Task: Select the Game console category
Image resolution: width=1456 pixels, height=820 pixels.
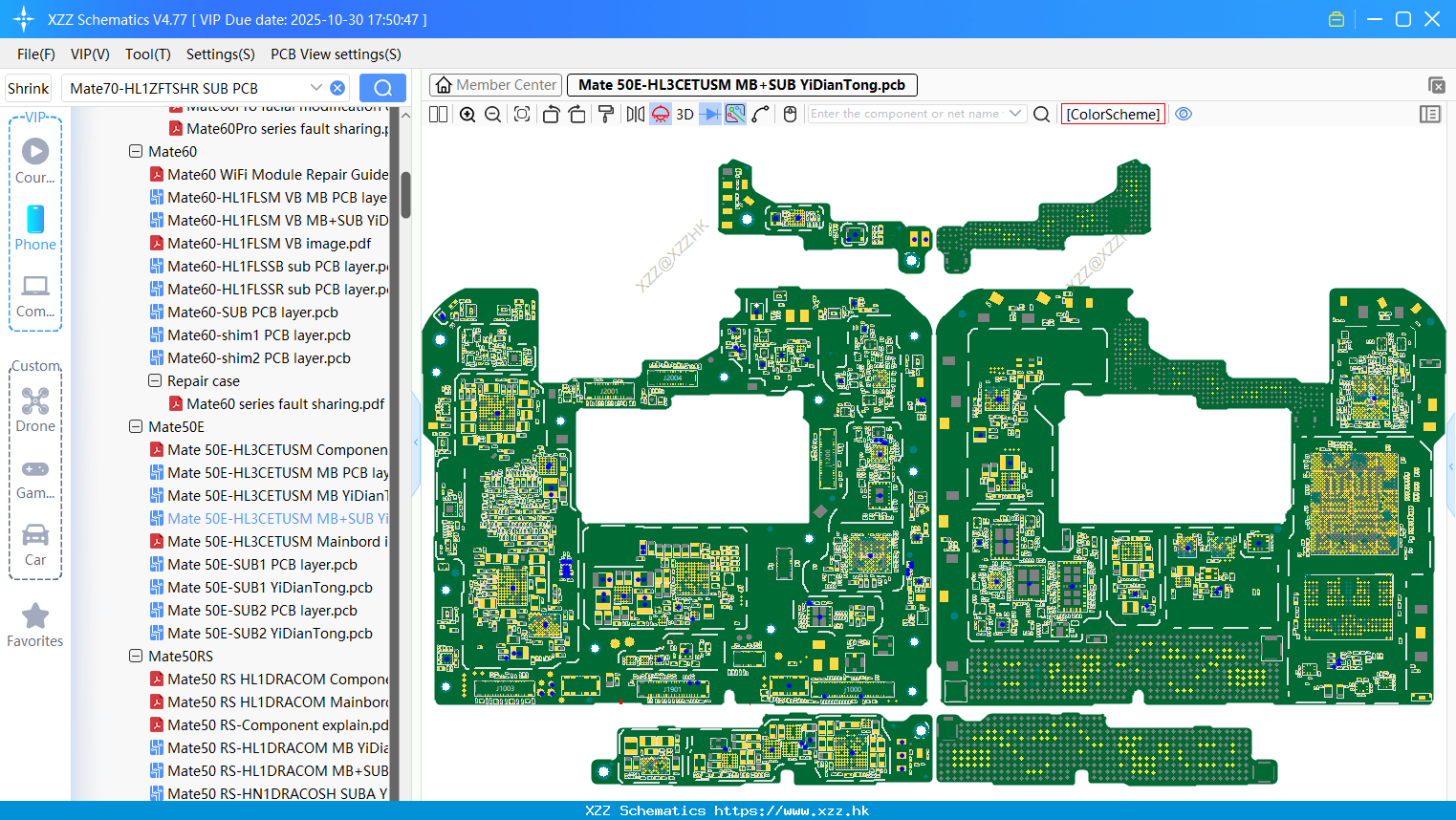Action: [35, 478]
